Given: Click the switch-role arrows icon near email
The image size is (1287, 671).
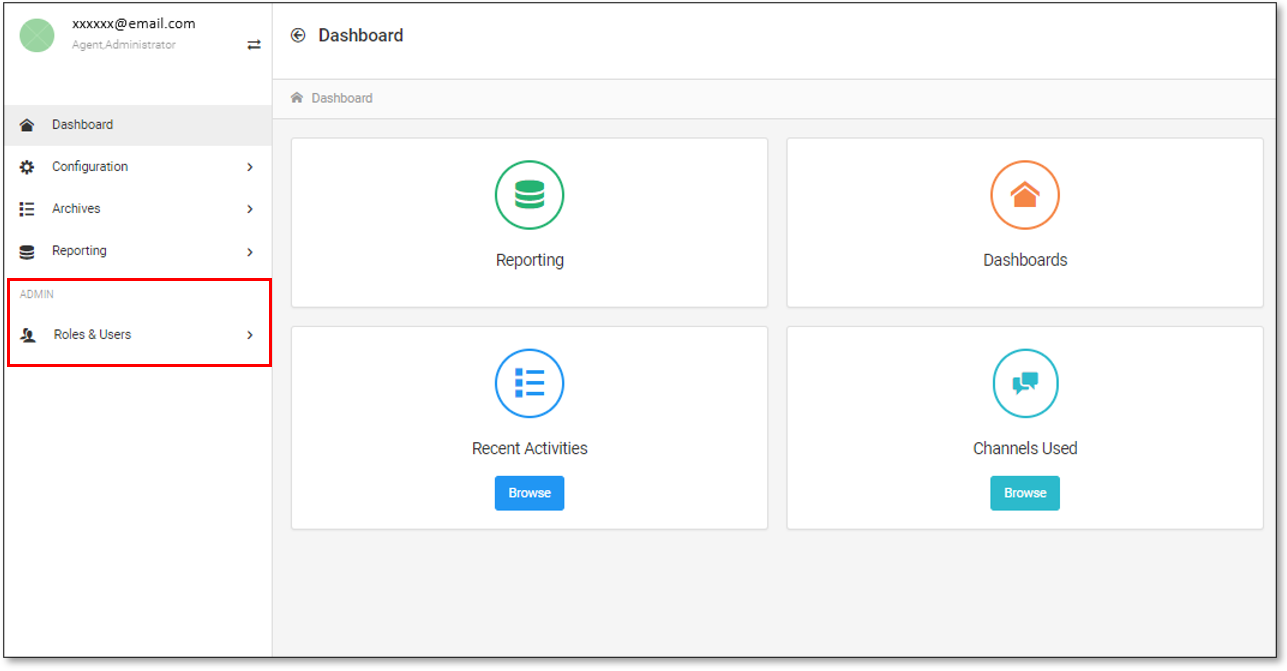Looking at the screenshot, I should click(254, 45).
